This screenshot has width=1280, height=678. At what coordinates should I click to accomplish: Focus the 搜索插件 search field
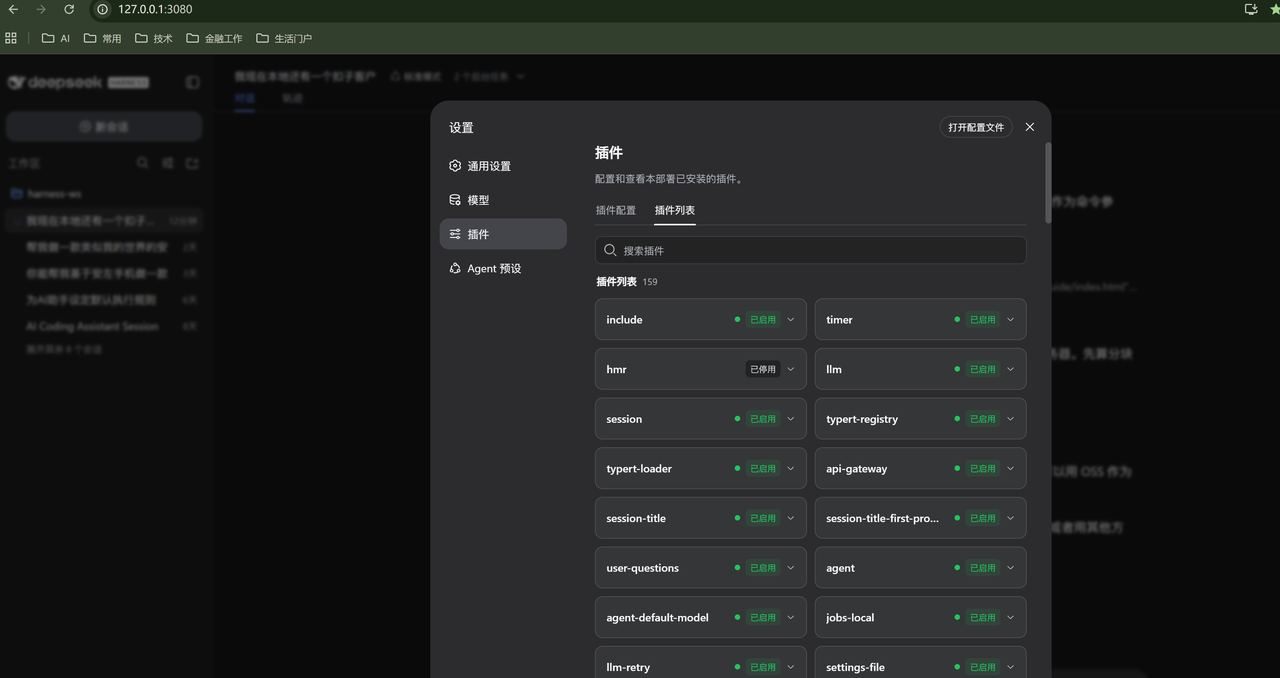(x=810, y=250)
